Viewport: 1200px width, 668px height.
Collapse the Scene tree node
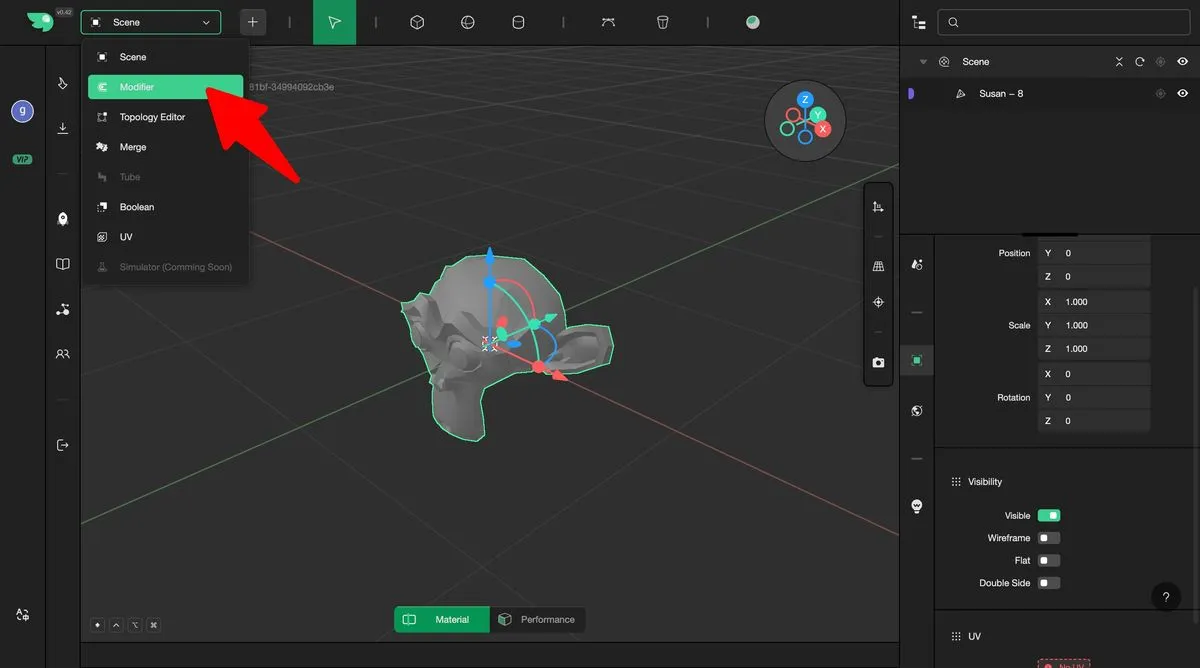point(923,62)
